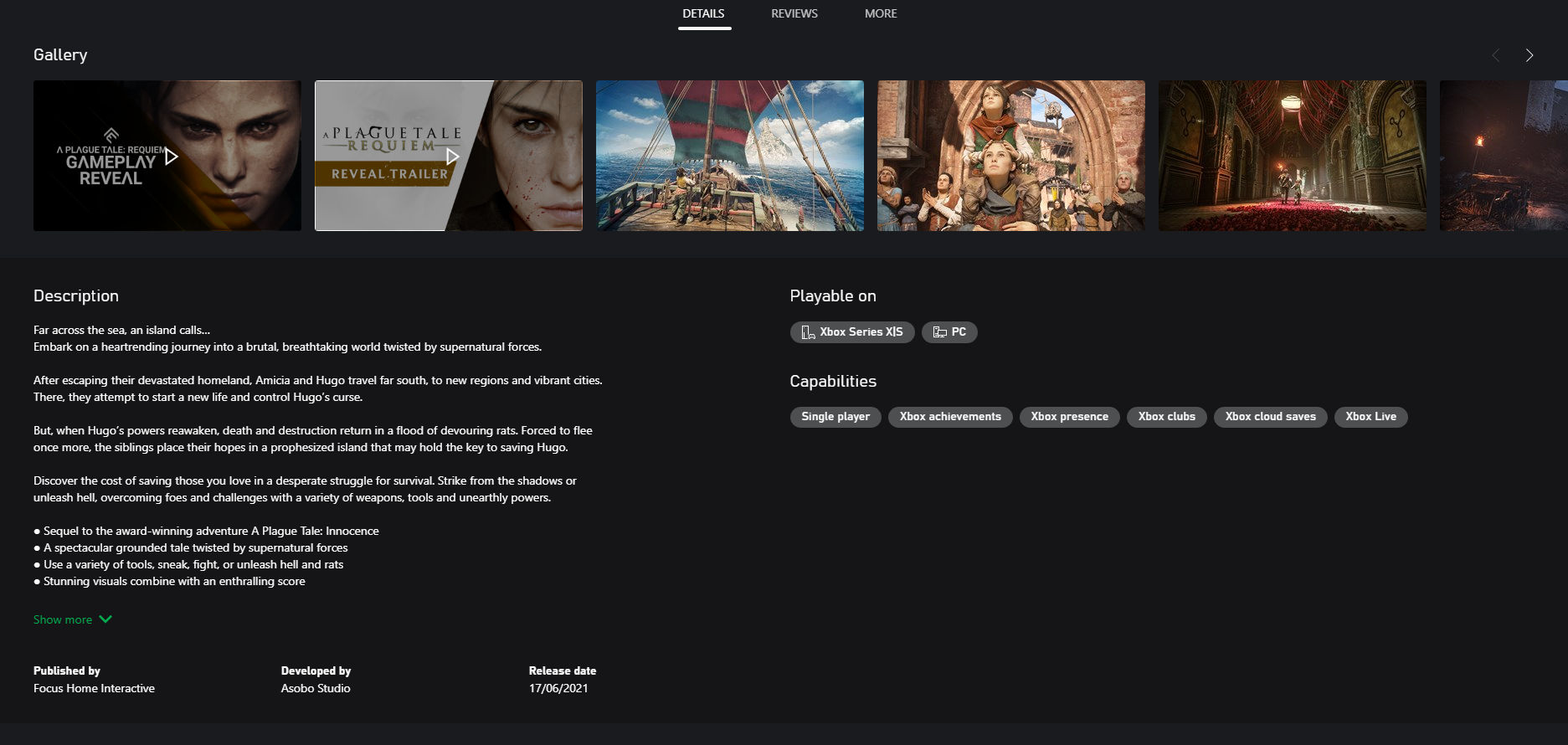Click bullet 'Use a variety of tools, sneak'
Screen dimensions: 1568x745
point(188,564)
